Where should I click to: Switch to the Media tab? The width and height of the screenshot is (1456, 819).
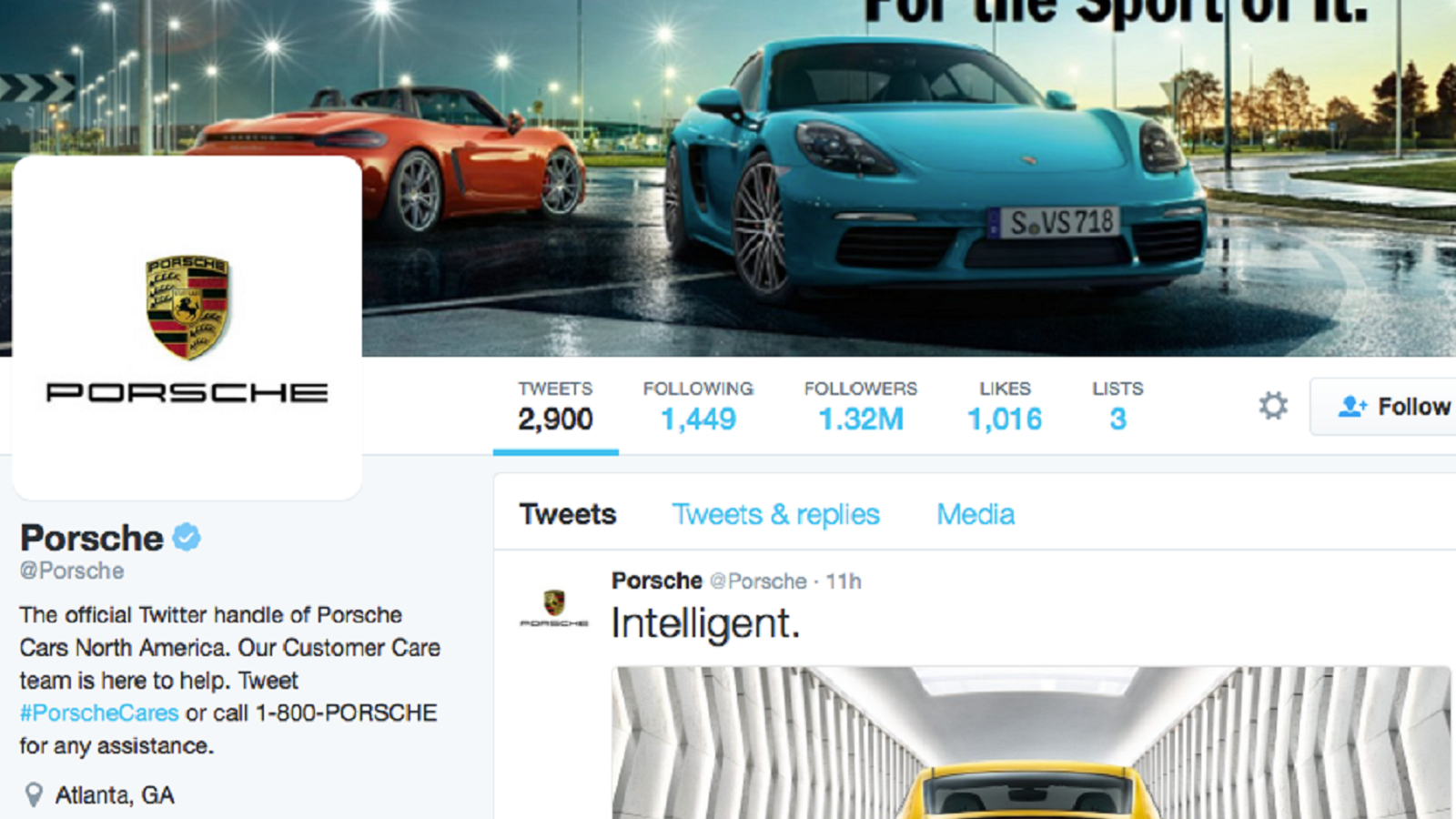click(x=976, y=514)
